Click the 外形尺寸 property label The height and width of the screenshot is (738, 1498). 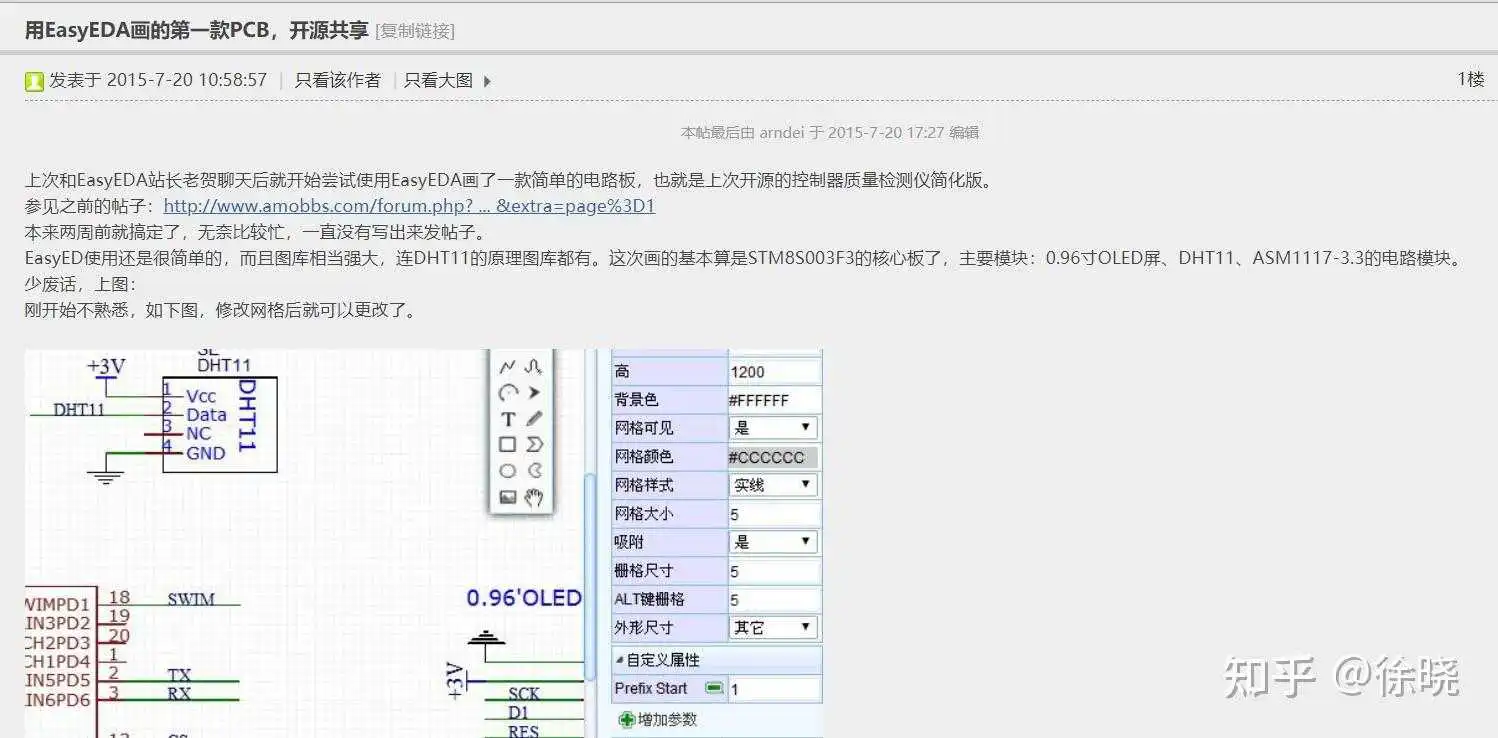coord(644,628)
